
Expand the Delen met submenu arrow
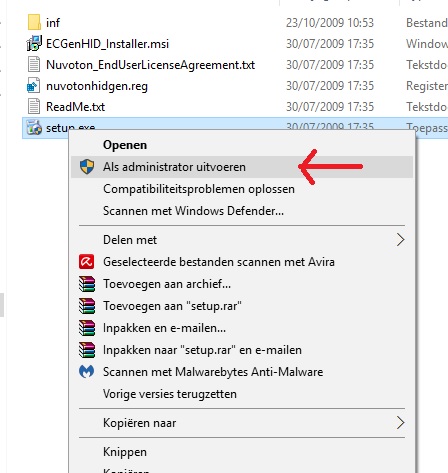pos(400,240)
